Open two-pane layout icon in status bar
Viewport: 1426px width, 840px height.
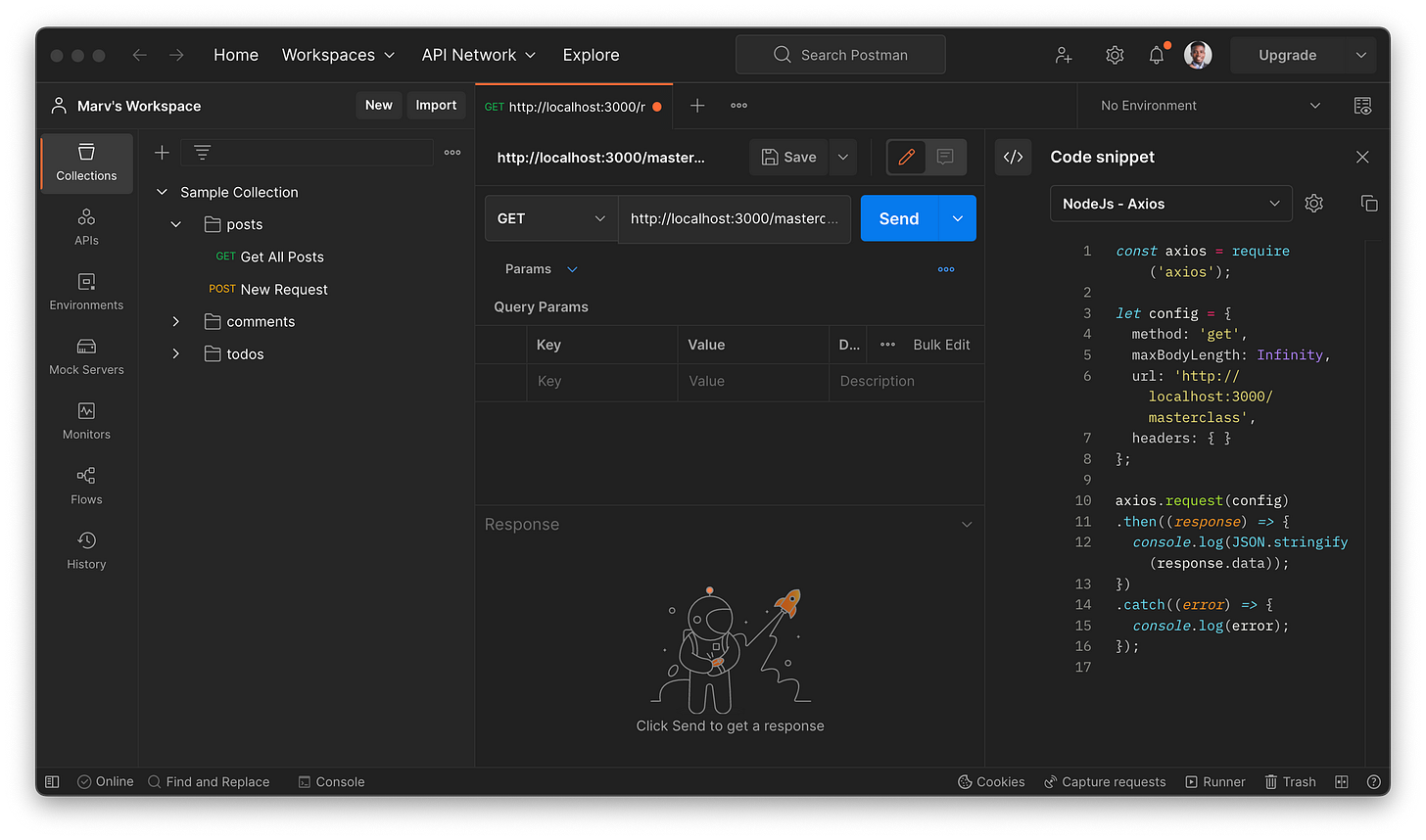tap(1342, 781)
